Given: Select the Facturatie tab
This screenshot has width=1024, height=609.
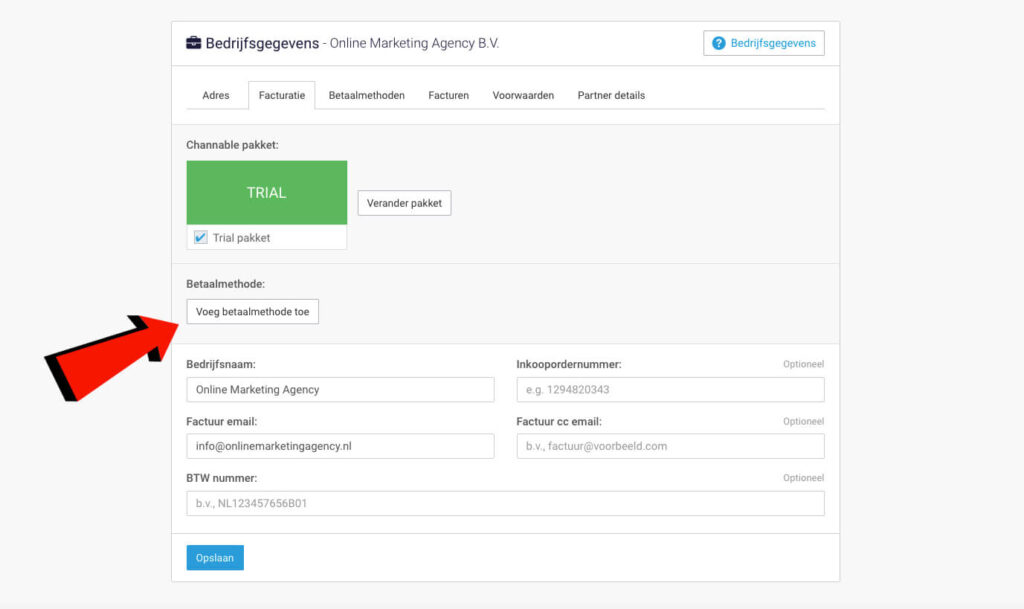Looking at the screenshot, I should [282, 96].
